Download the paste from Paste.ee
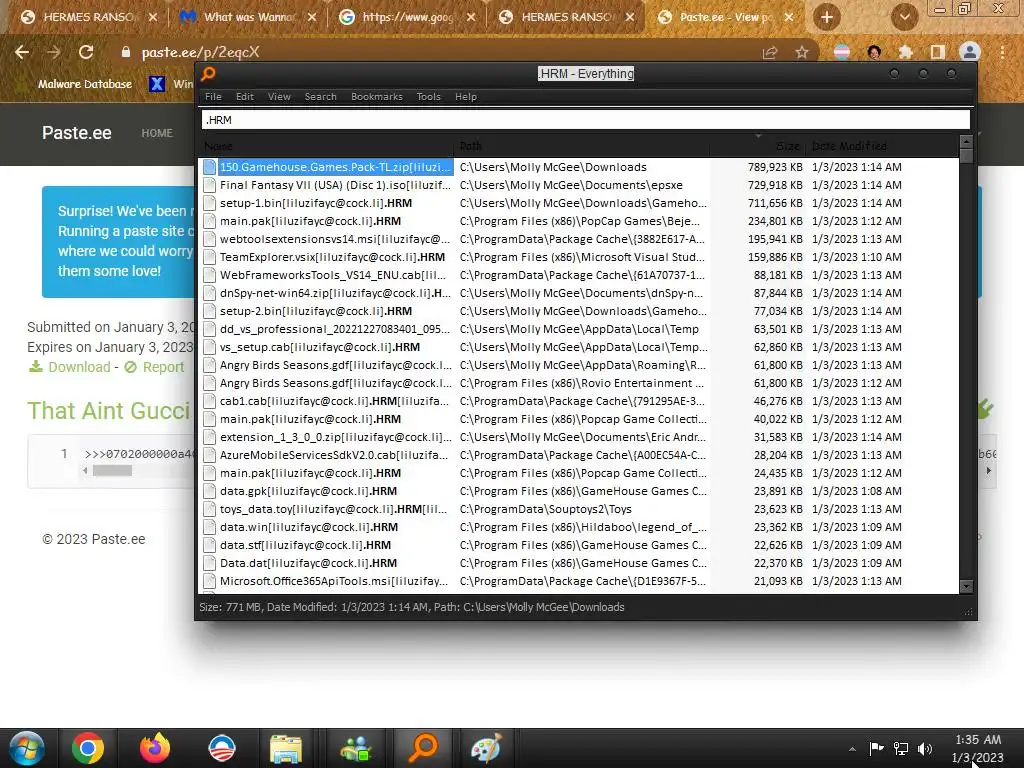 point(69,367)
